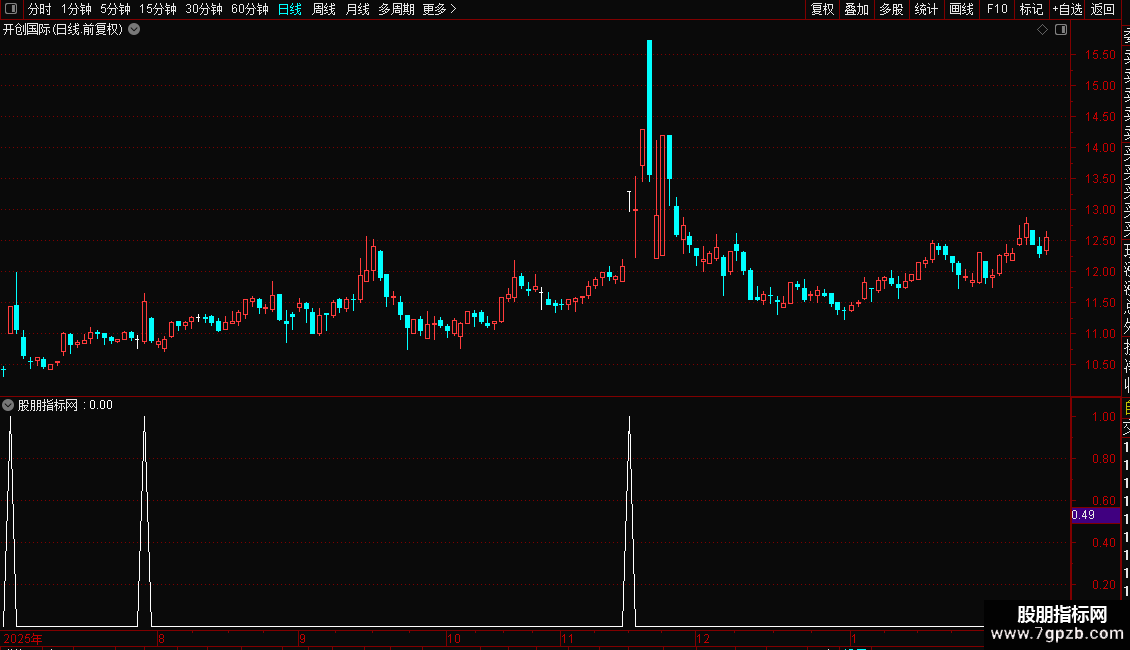Open the 统计 statistics button

pos(926,9)
